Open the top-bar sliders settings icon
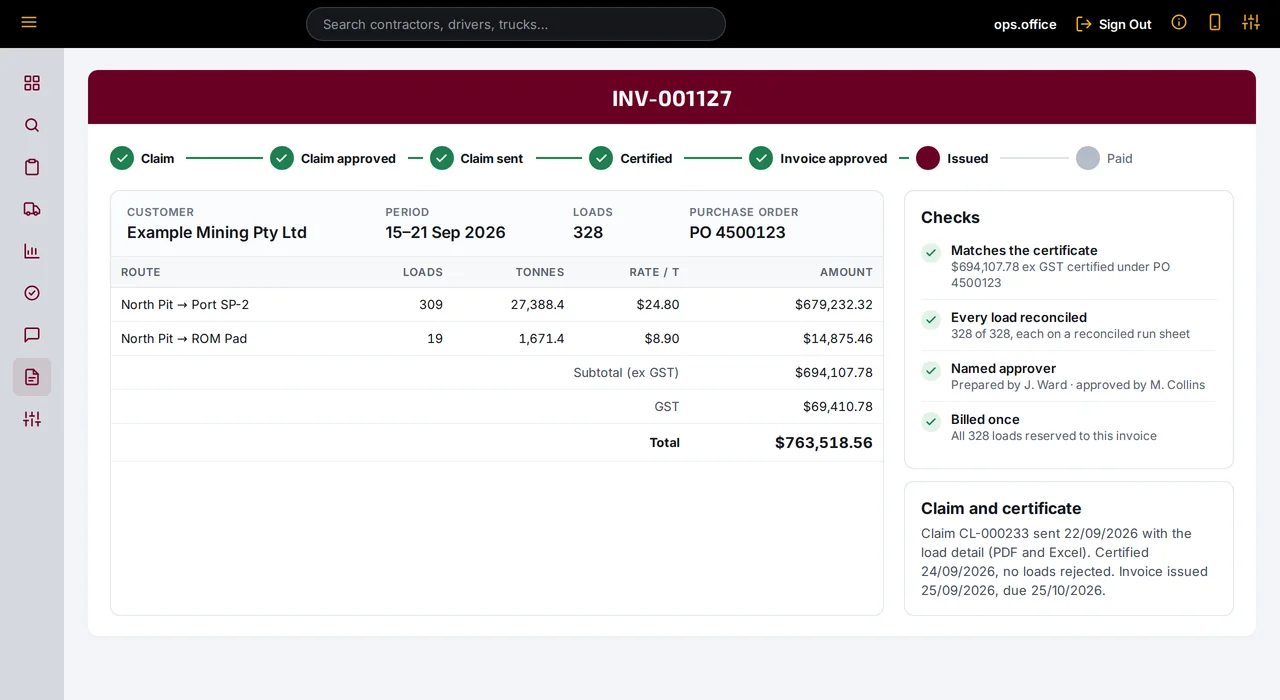1280x700 pixels. pos(1251,22)
